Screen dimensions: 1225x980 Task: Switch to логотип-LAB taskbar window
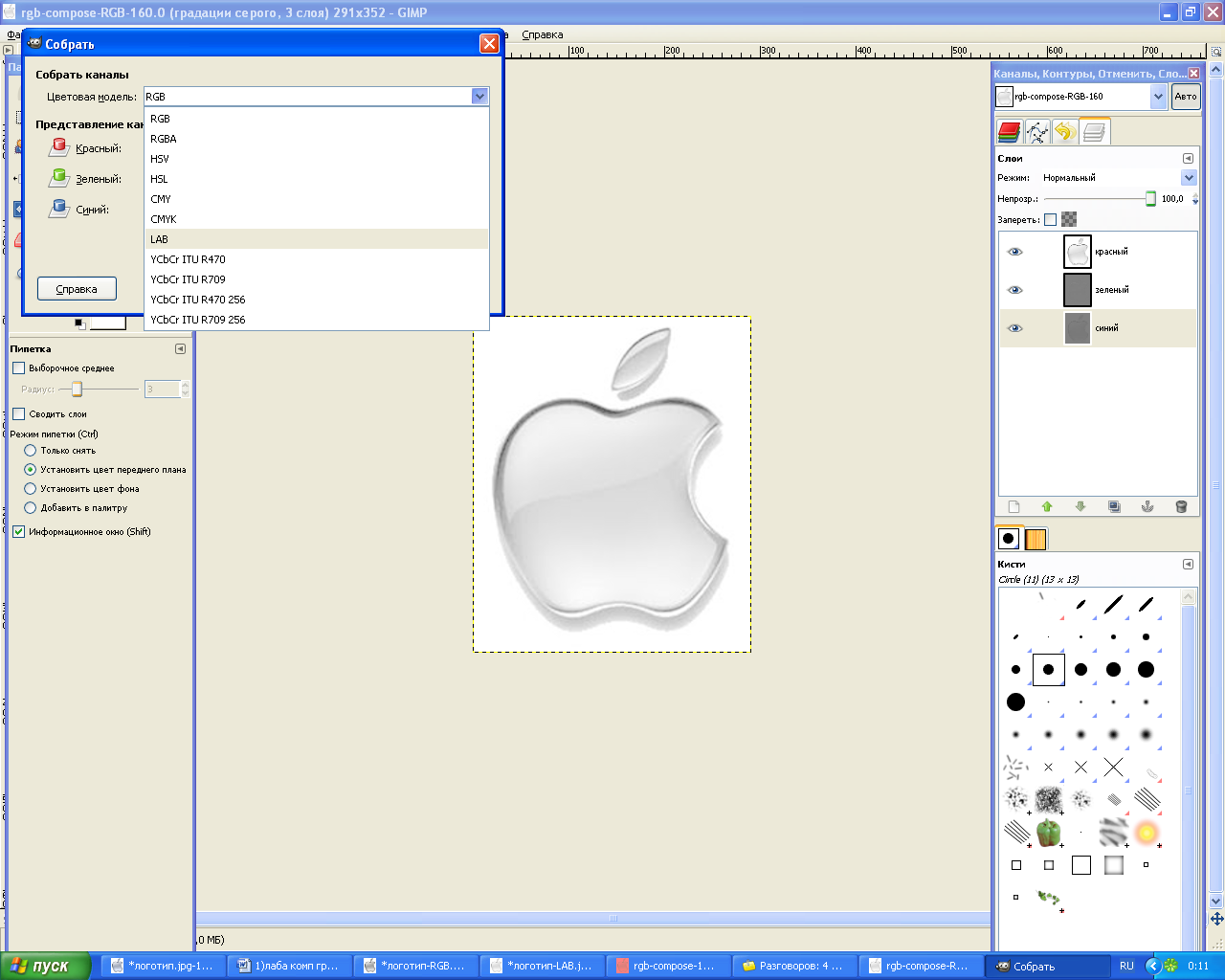[543, 966]
